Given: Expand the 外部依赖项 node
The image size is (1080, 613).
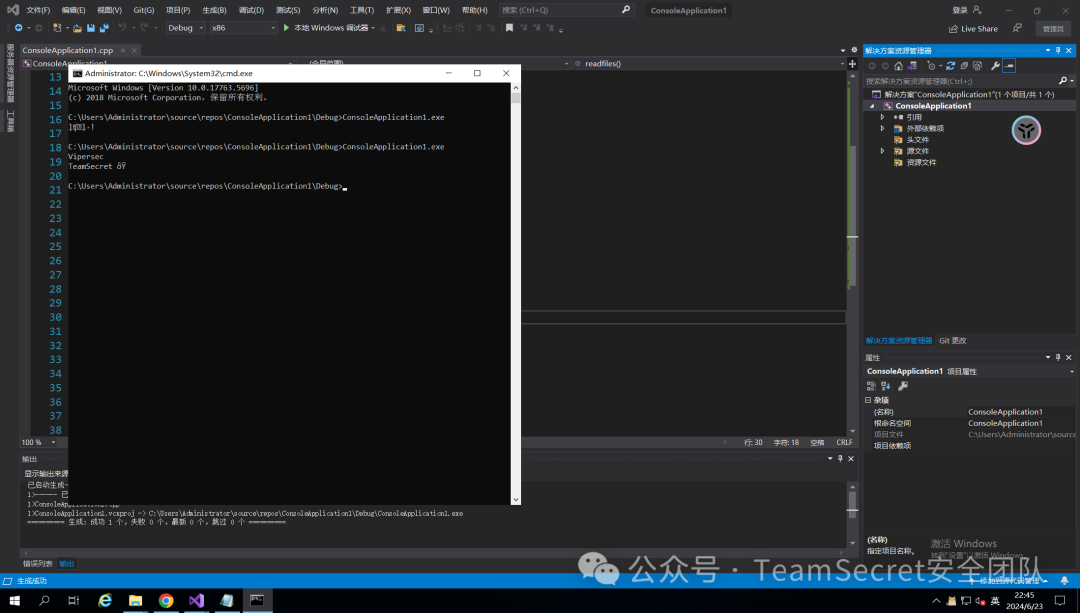Looking at the screenshot, I should [882, 129].
